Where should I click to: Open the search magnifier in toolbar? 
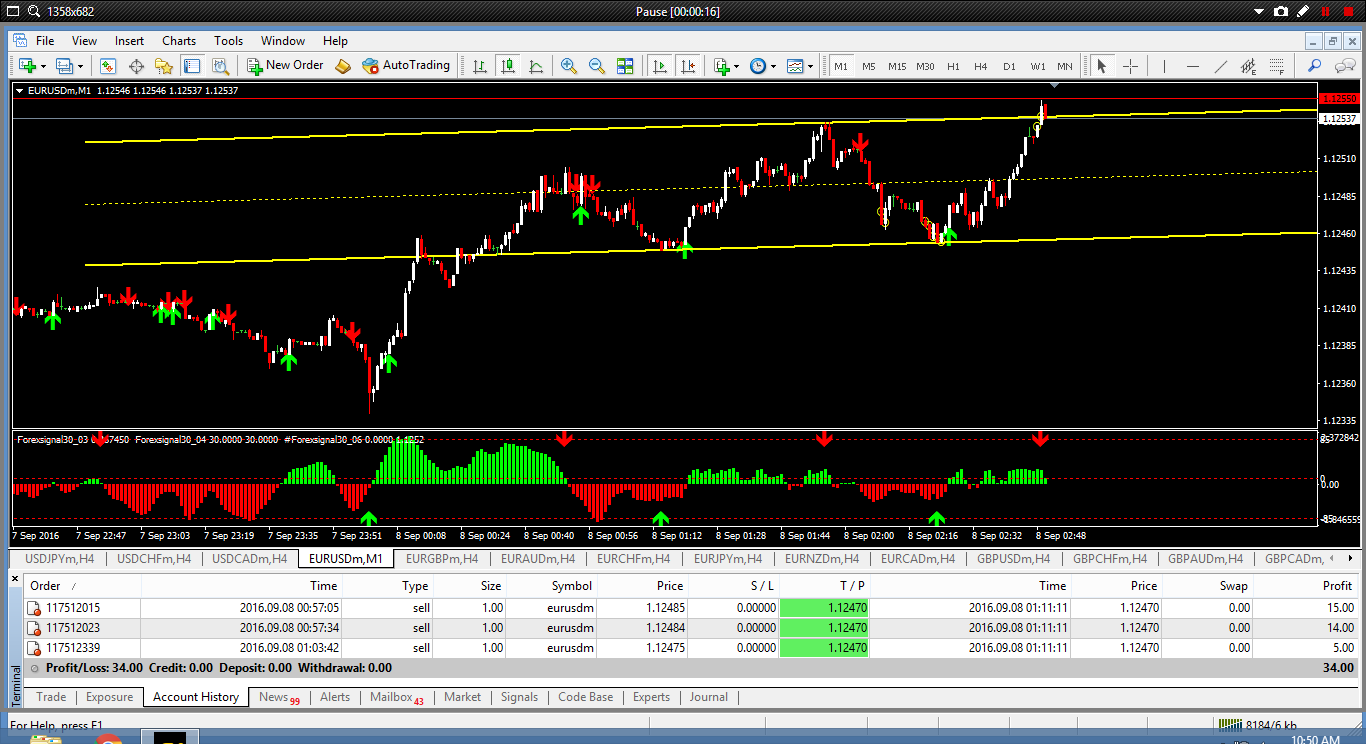click(x=1314, y=66)
